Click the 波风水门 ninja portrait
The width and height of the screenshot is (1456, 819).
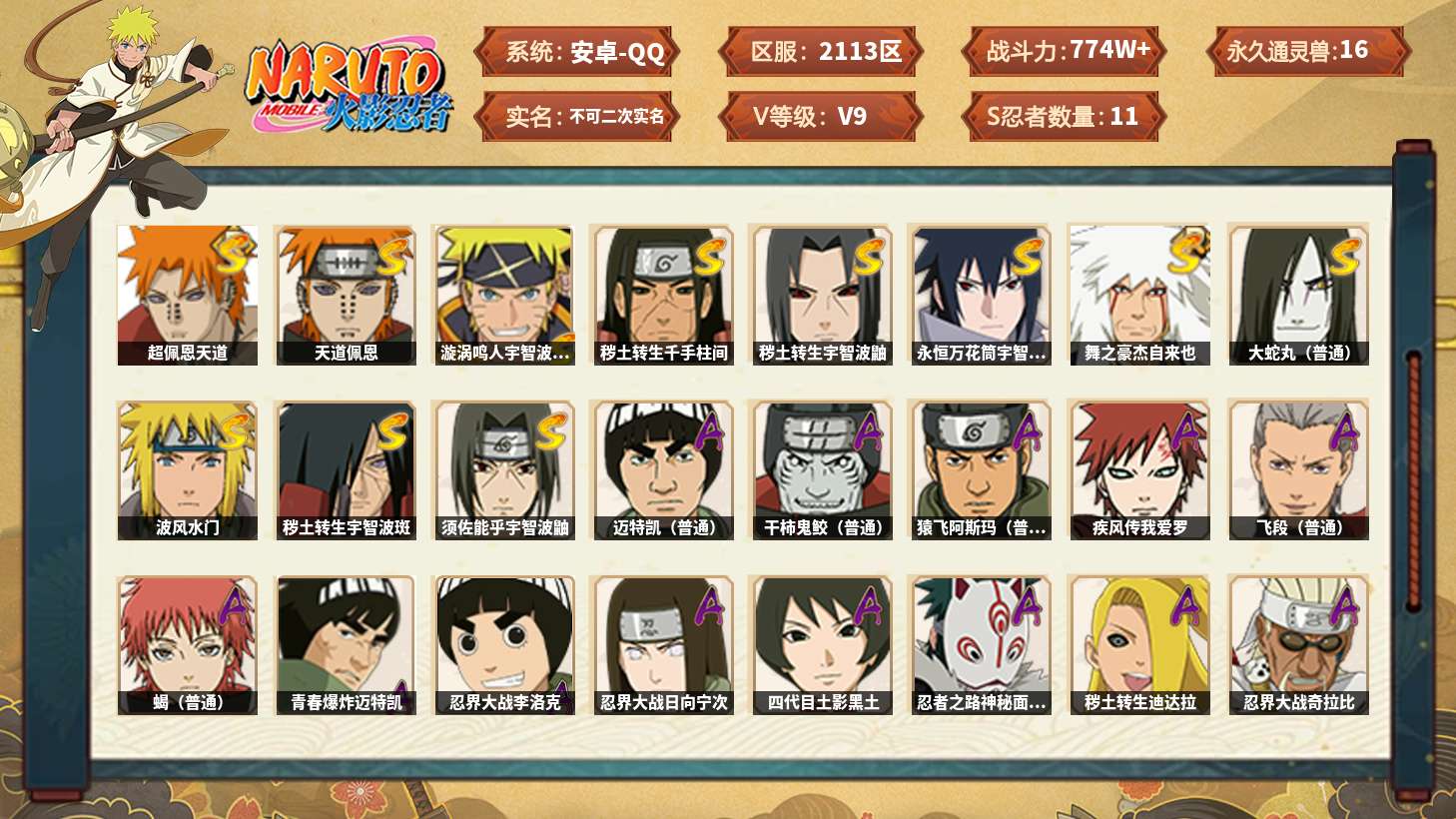coord(187,470)
